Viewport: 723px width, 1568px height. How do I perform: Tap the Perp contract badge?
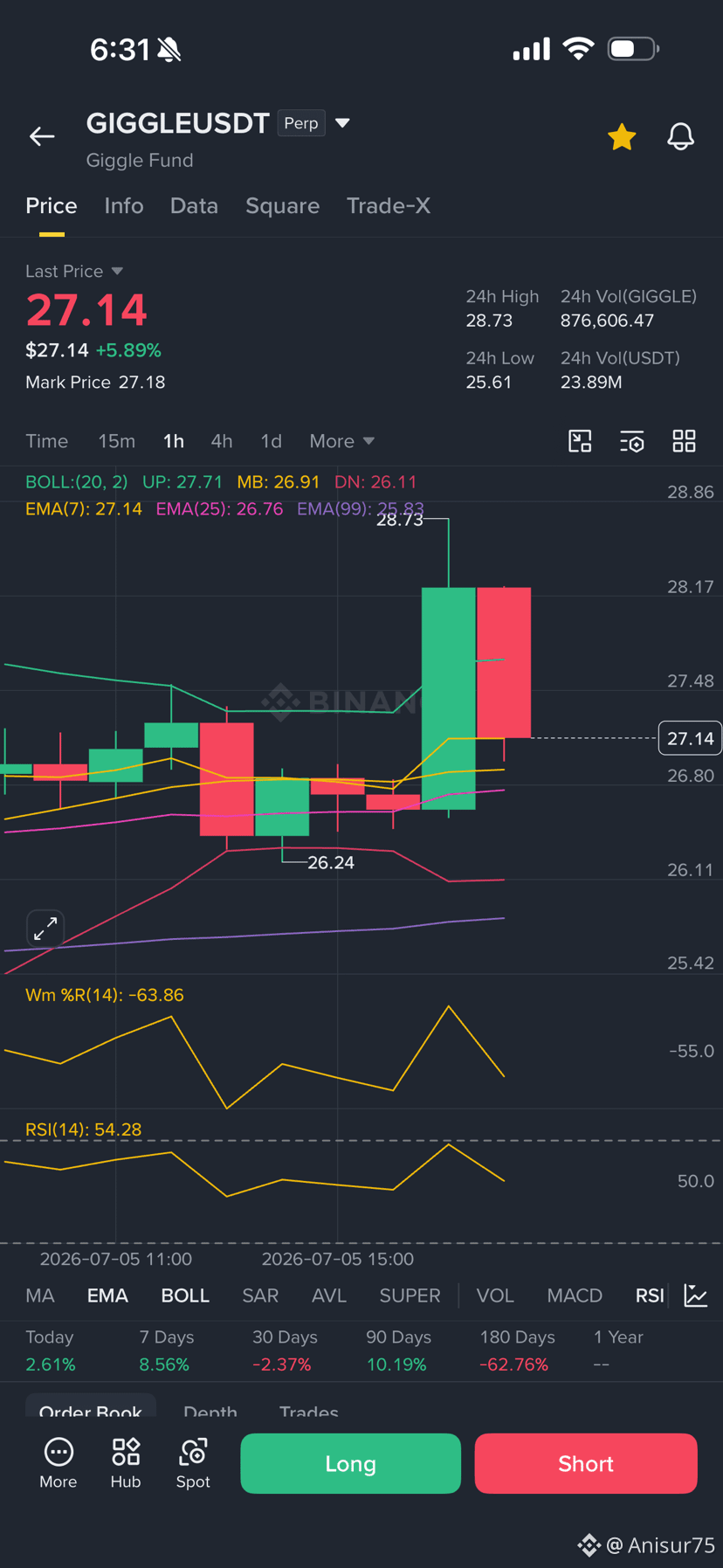pyautogui.click(x=301, y=123)
